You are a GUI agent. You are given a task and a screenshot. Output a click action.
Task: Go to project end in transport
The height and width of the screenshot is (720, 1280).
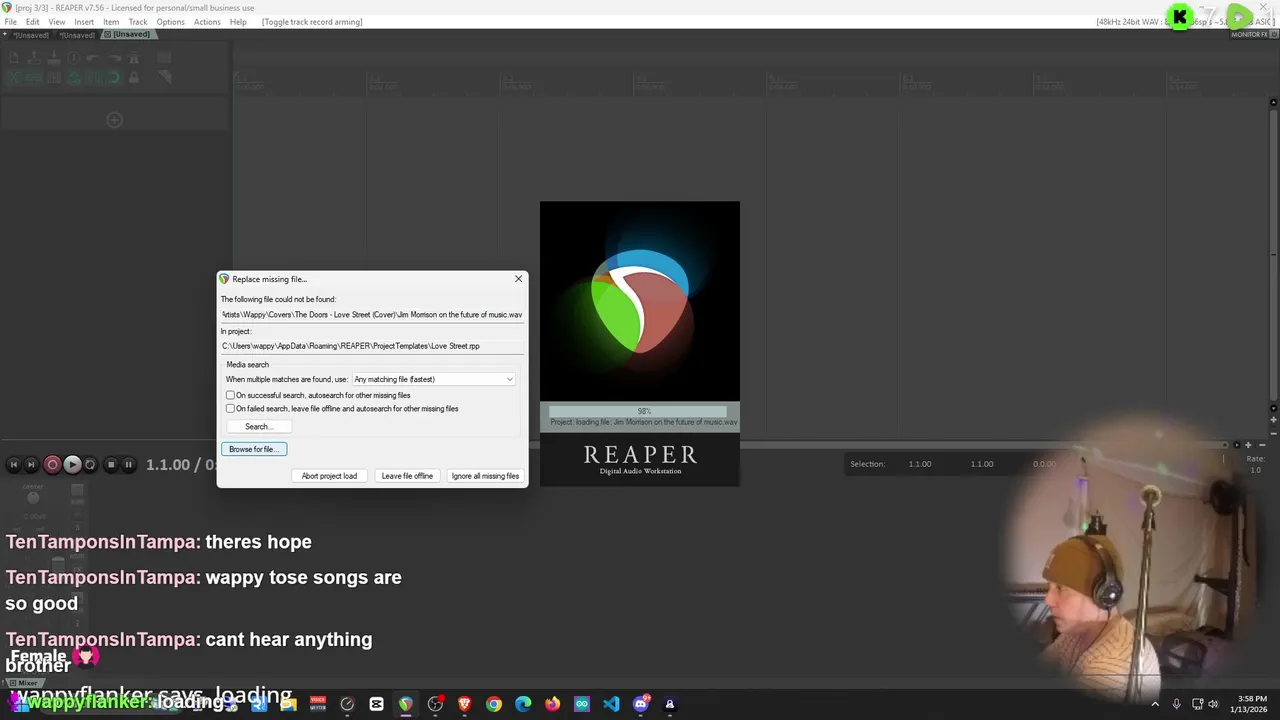(31, 464)
